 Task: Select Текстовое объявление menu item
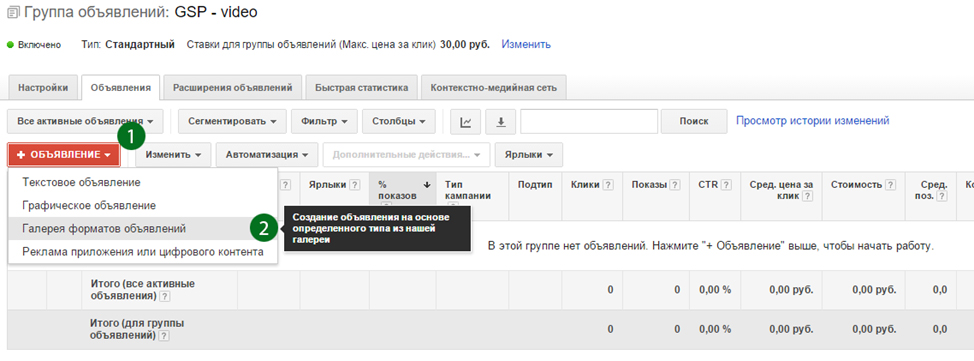(143, 183)
